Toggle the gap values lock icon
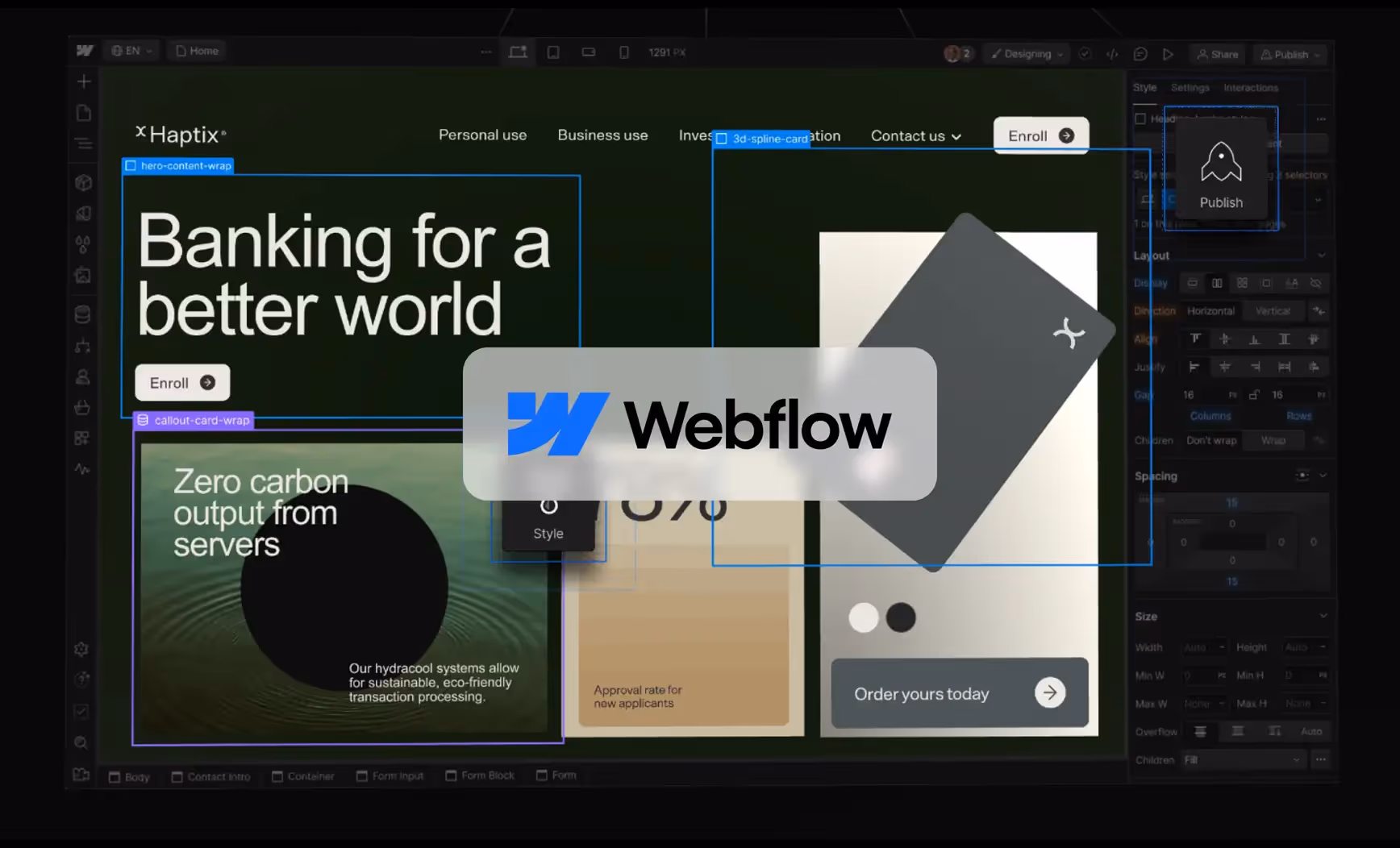This screenshot has width=1400, height=848. [x=1255, y=394]
